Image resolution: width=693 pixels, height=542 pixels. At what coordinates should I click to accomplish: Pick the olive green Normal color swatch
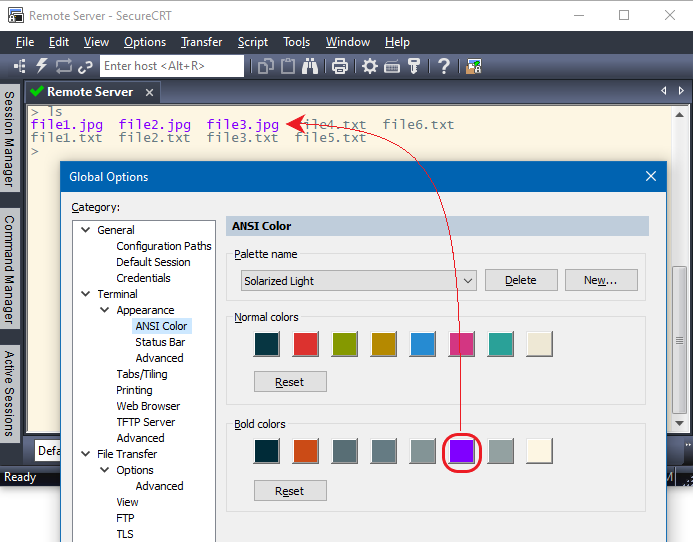[344, 344]
